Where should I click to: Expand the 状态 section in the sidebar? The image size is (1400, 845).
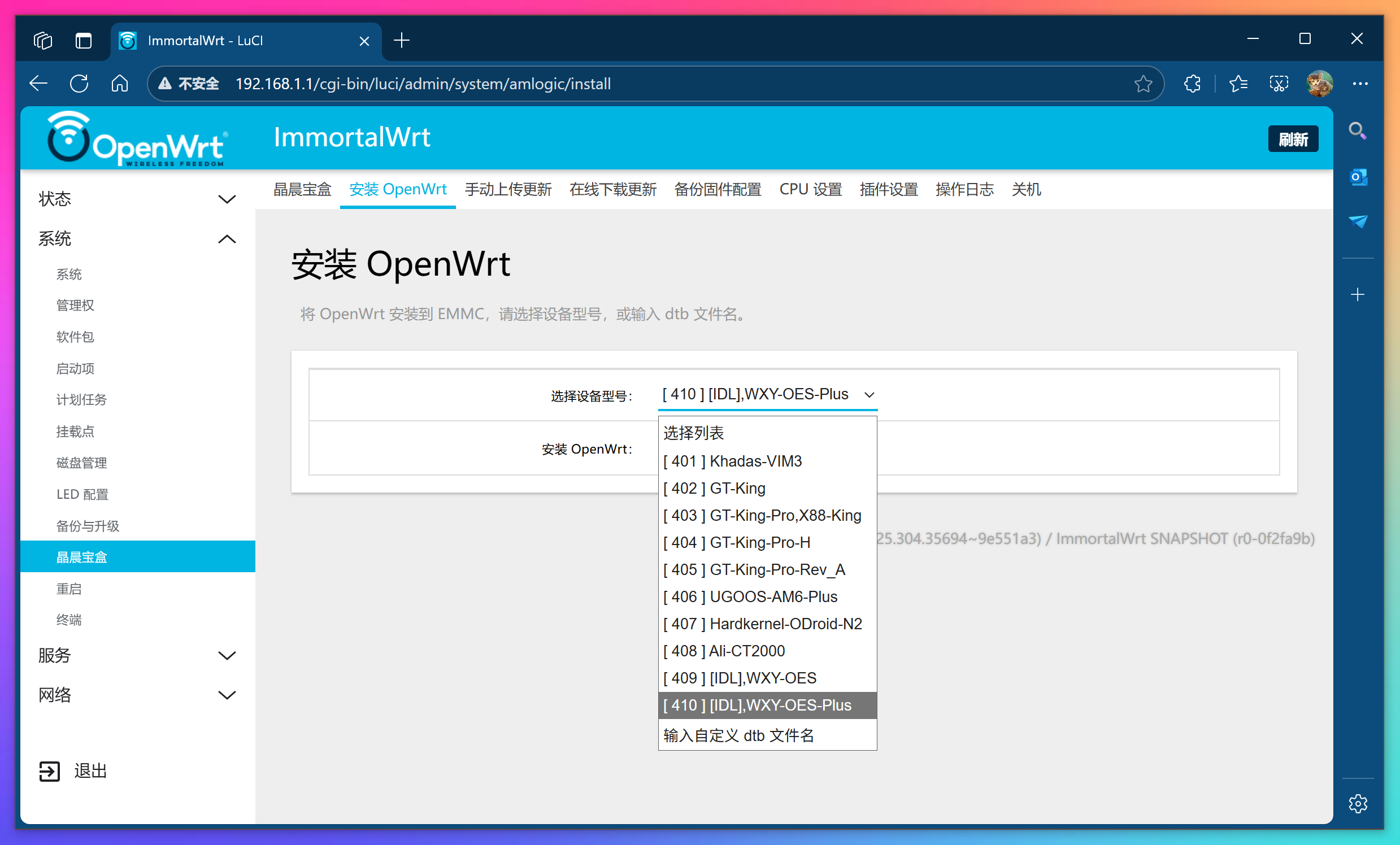coord(227,199)
